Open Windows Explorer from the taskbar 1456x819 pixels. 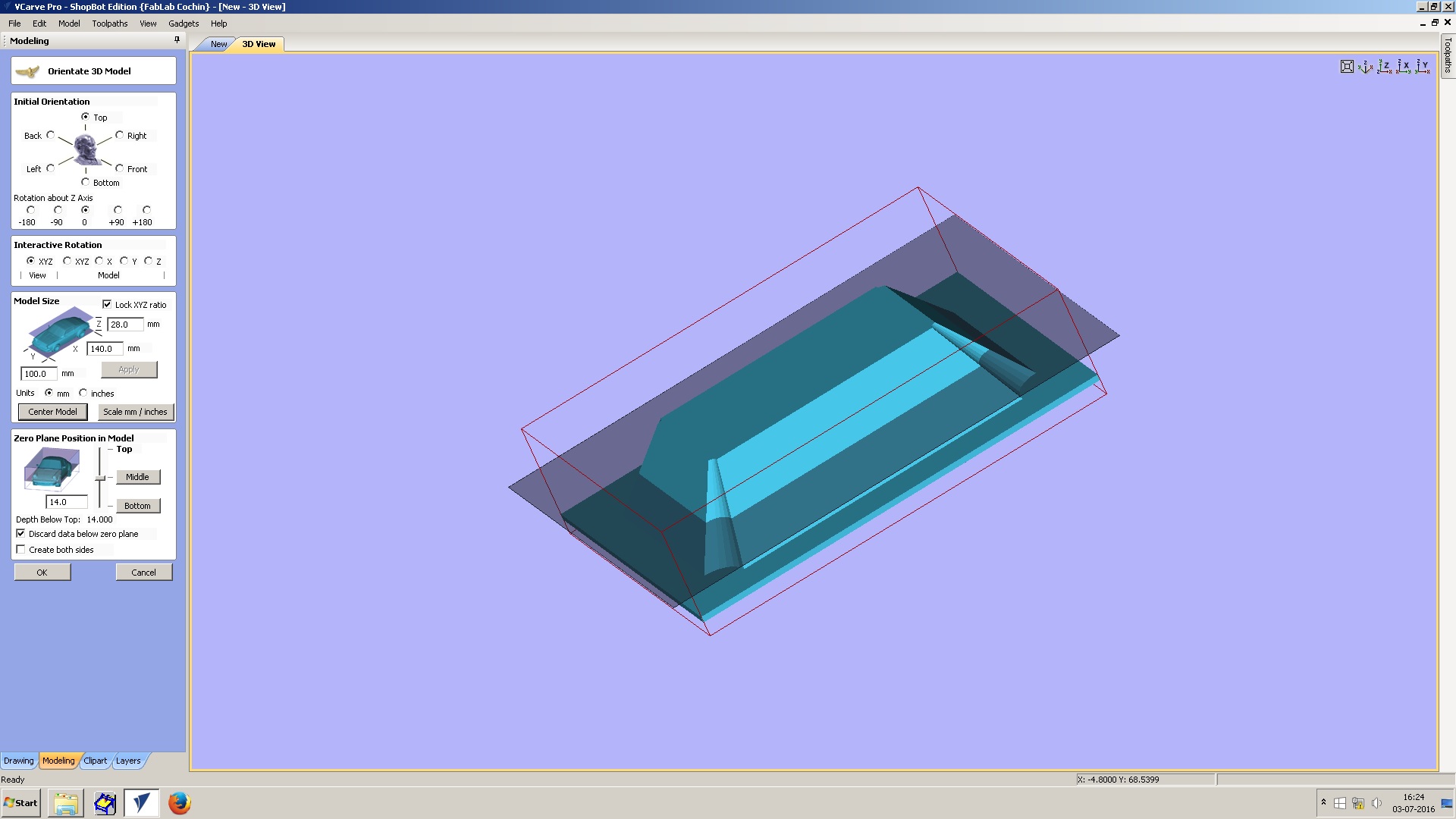tap(66, 803)
